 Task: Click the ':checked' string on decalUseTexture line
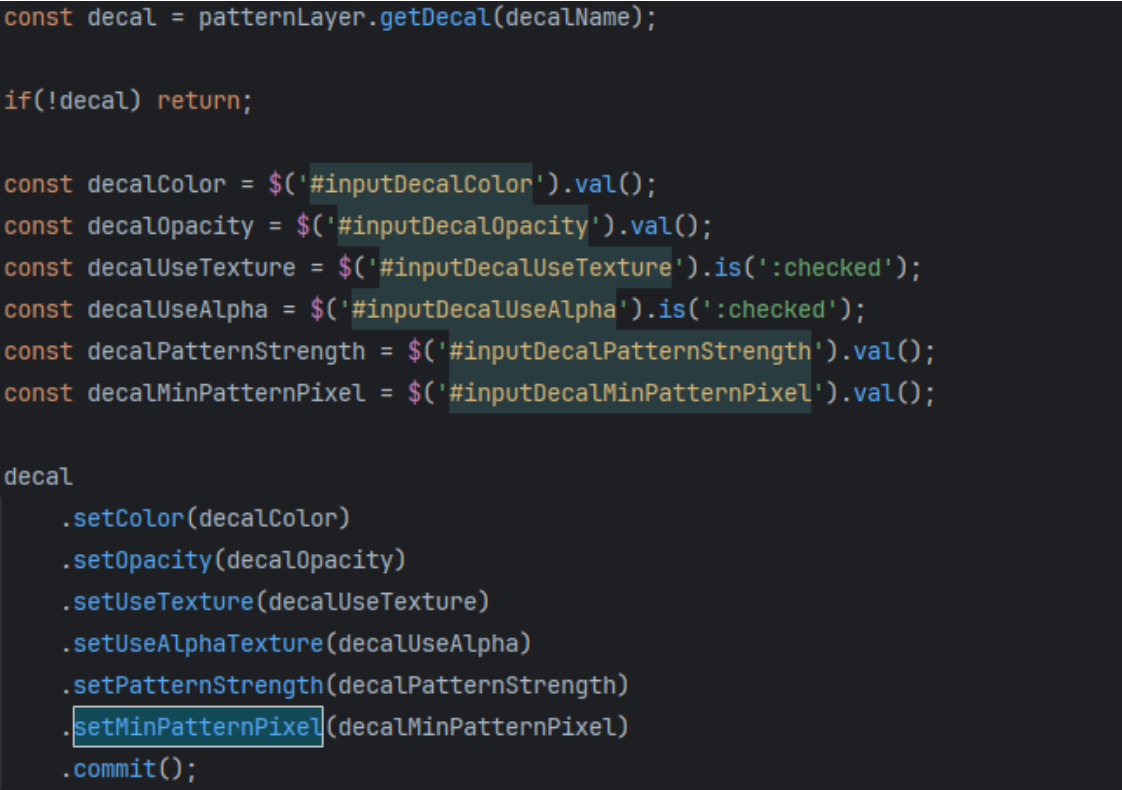pyautogui.click(x=825, y=268)
